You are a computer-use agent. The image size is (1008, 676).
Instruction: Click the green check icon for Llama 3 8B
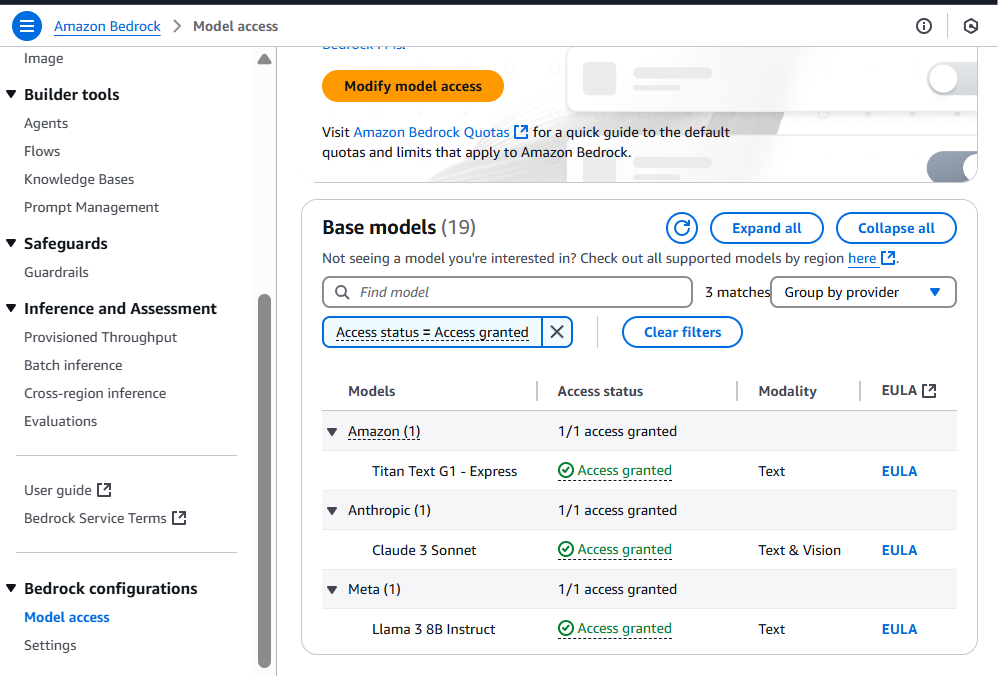(x=566, y=628)
